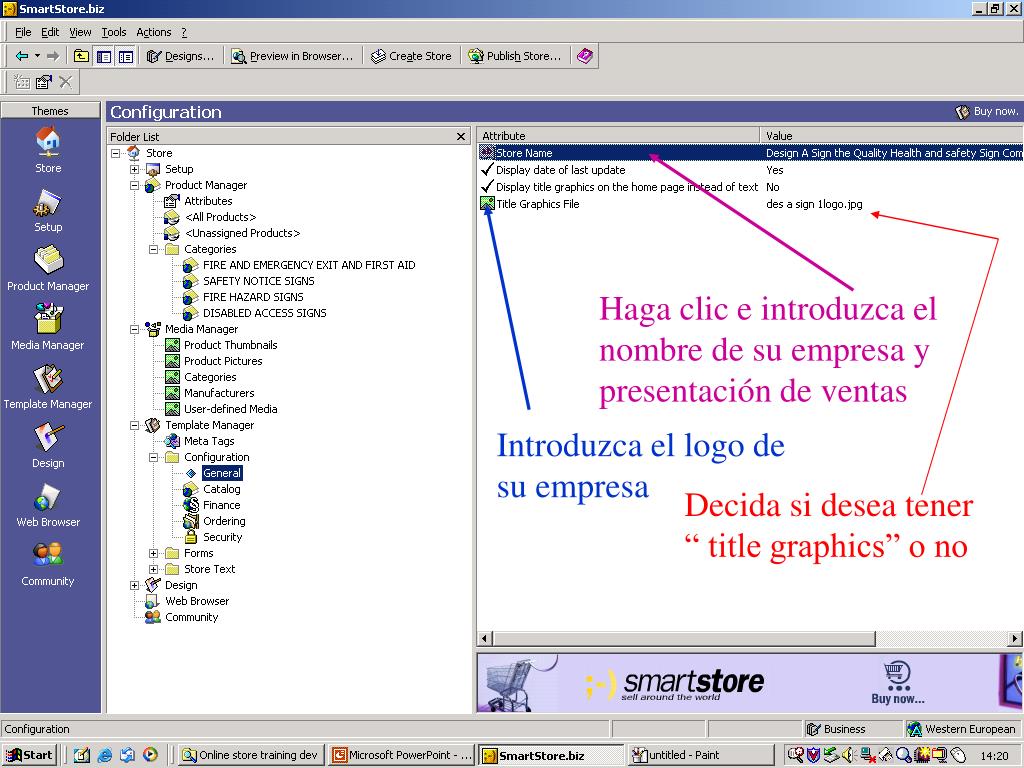
Task: Collapse the Configuration folder tree node
Action: pyautogui.click(x=153, y=457)
